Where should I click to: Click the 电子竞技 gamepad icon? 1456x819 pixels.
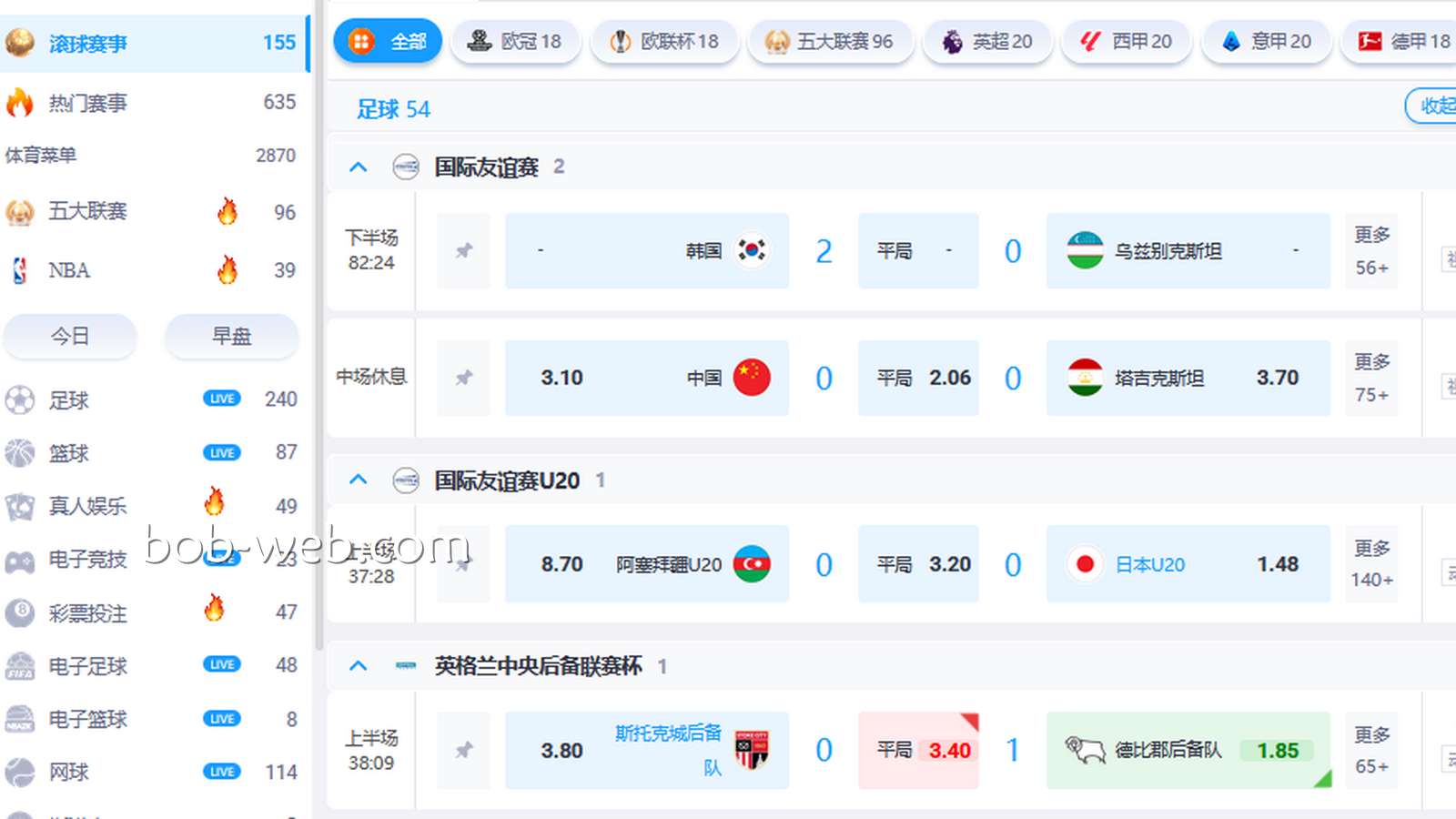pyautogui.click(x=19, y=560)
